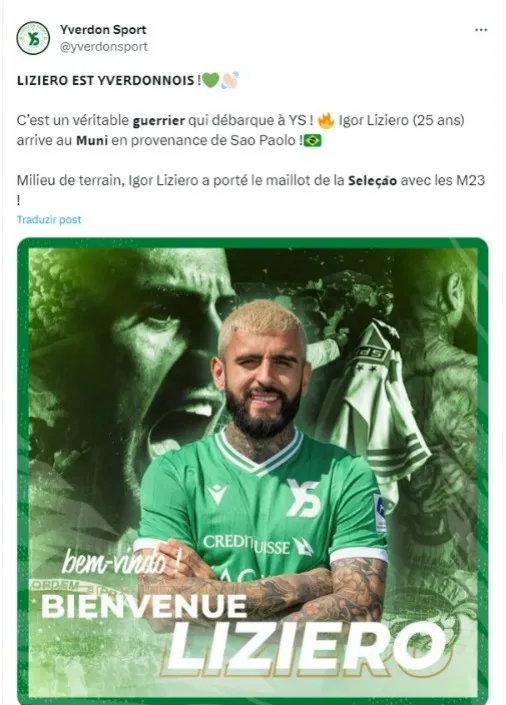Viewport: 506px width, 705px height.
Task: Click the league badge on the jersey sleeve
Action: [x=380, y=513]
